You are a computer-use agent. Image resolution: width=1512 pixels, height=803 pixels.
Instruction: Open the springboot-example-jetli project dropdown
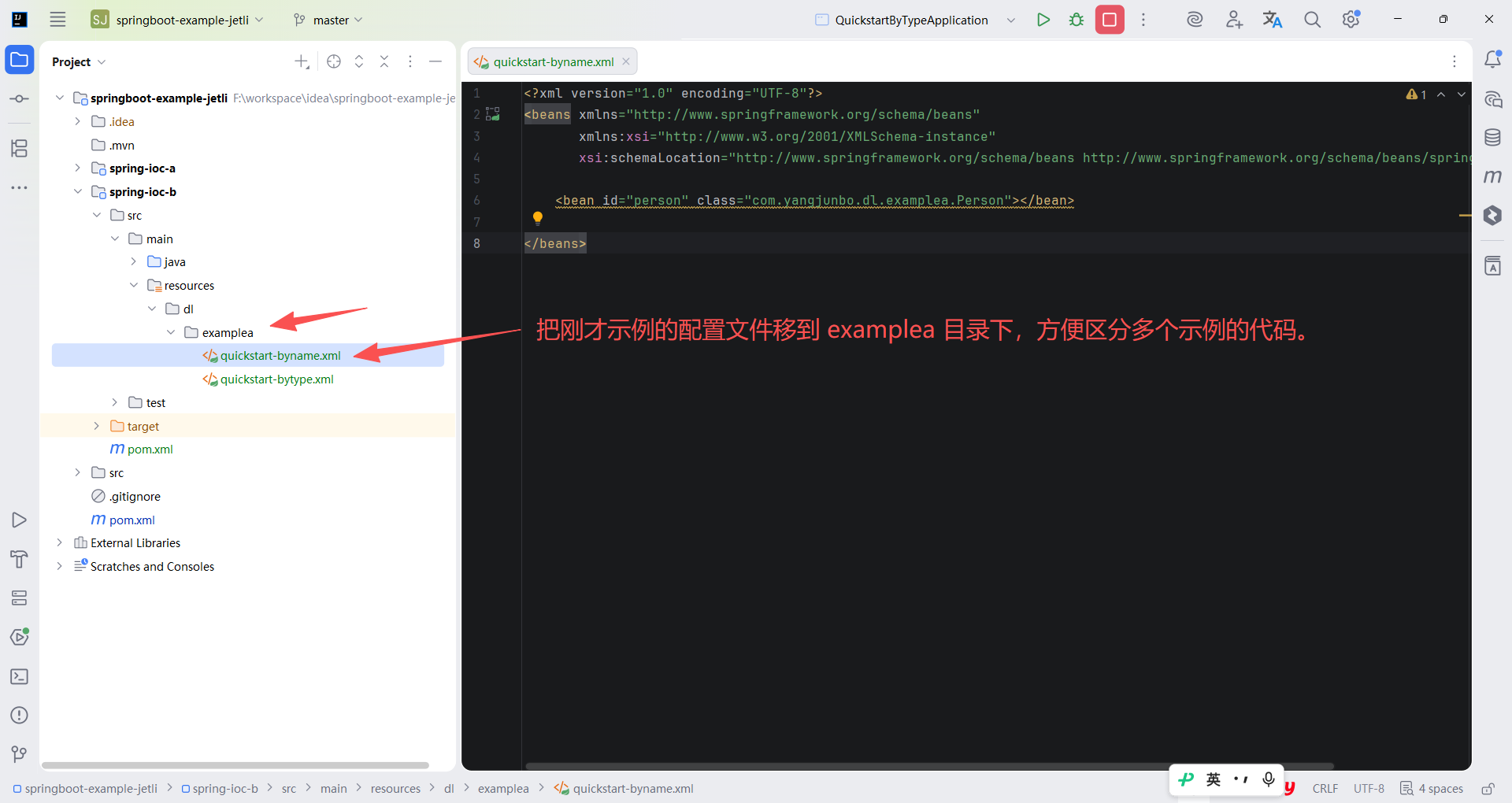pos(177,20)
